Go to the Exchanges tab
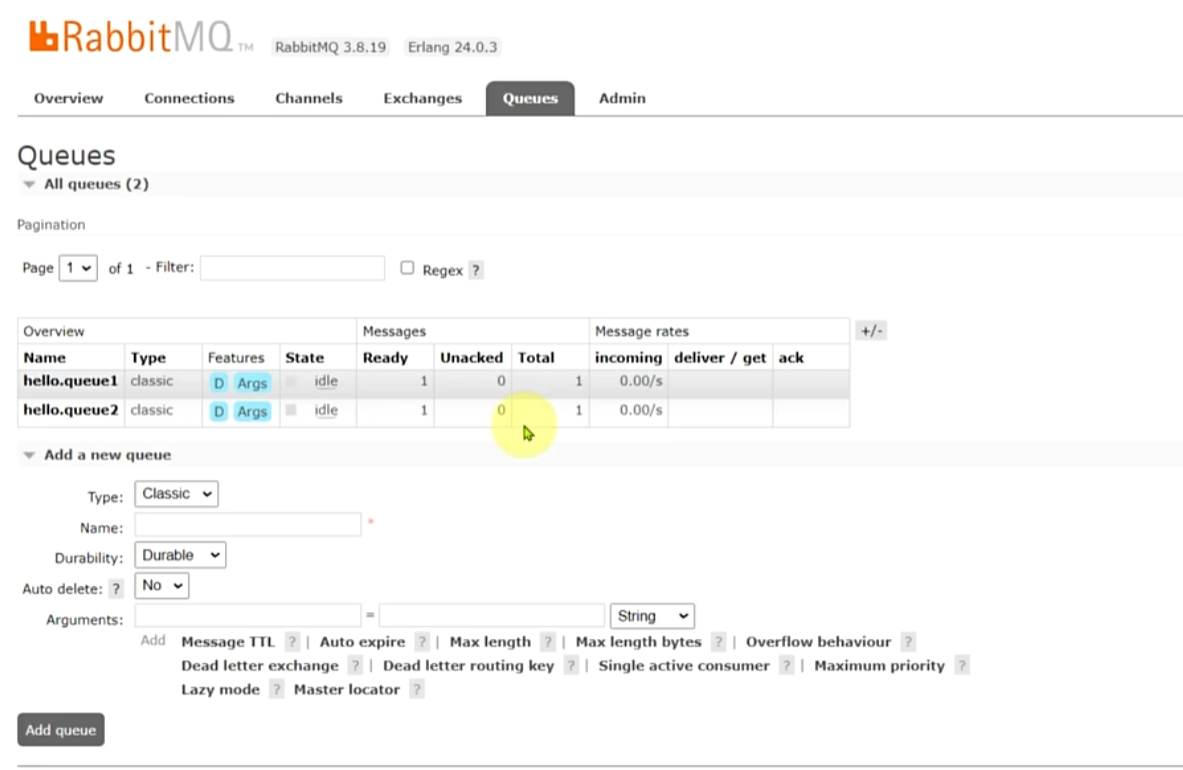 (x=422, y=98)
